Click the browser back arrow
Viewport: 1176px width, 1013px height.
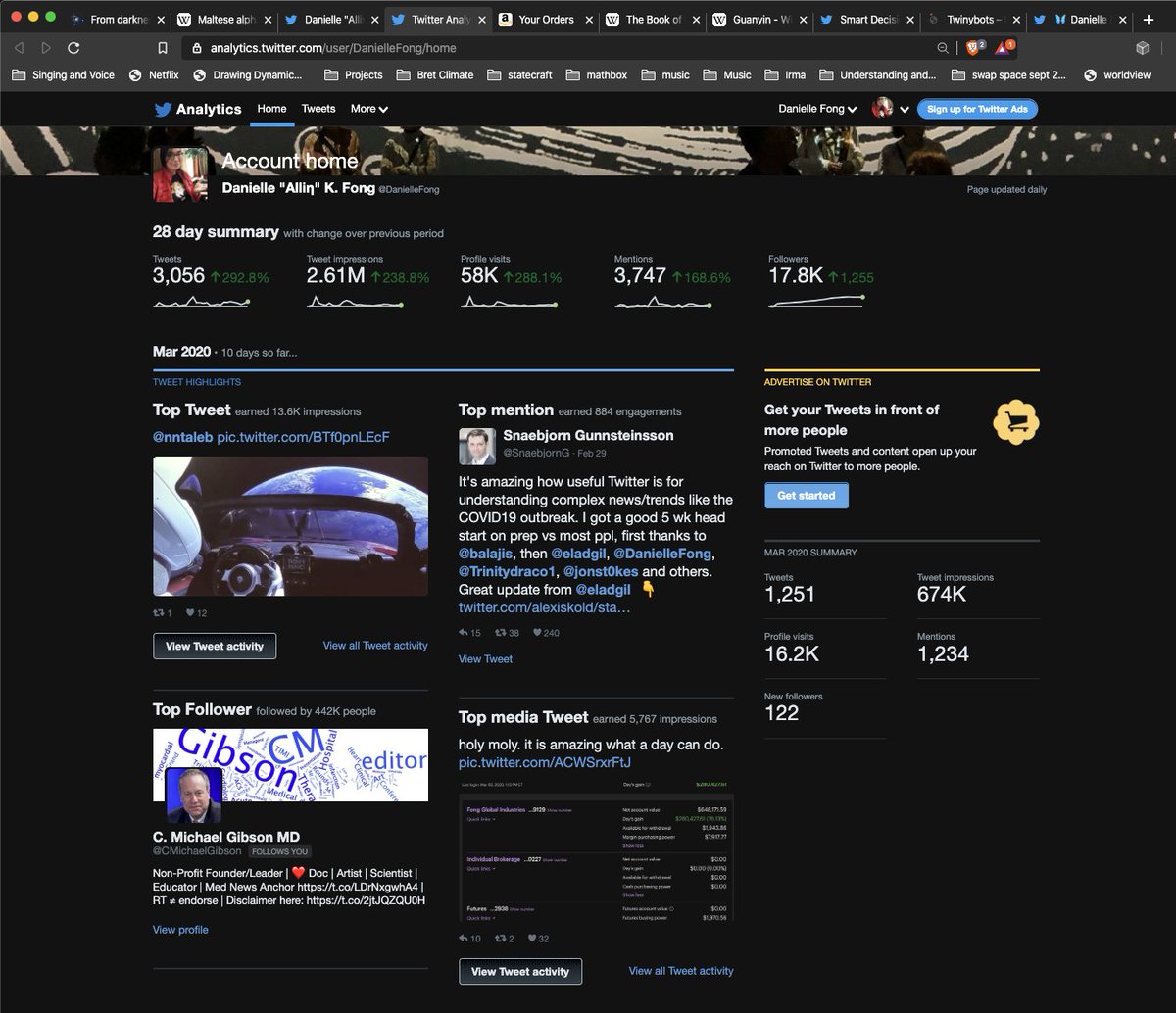point(21,48)
